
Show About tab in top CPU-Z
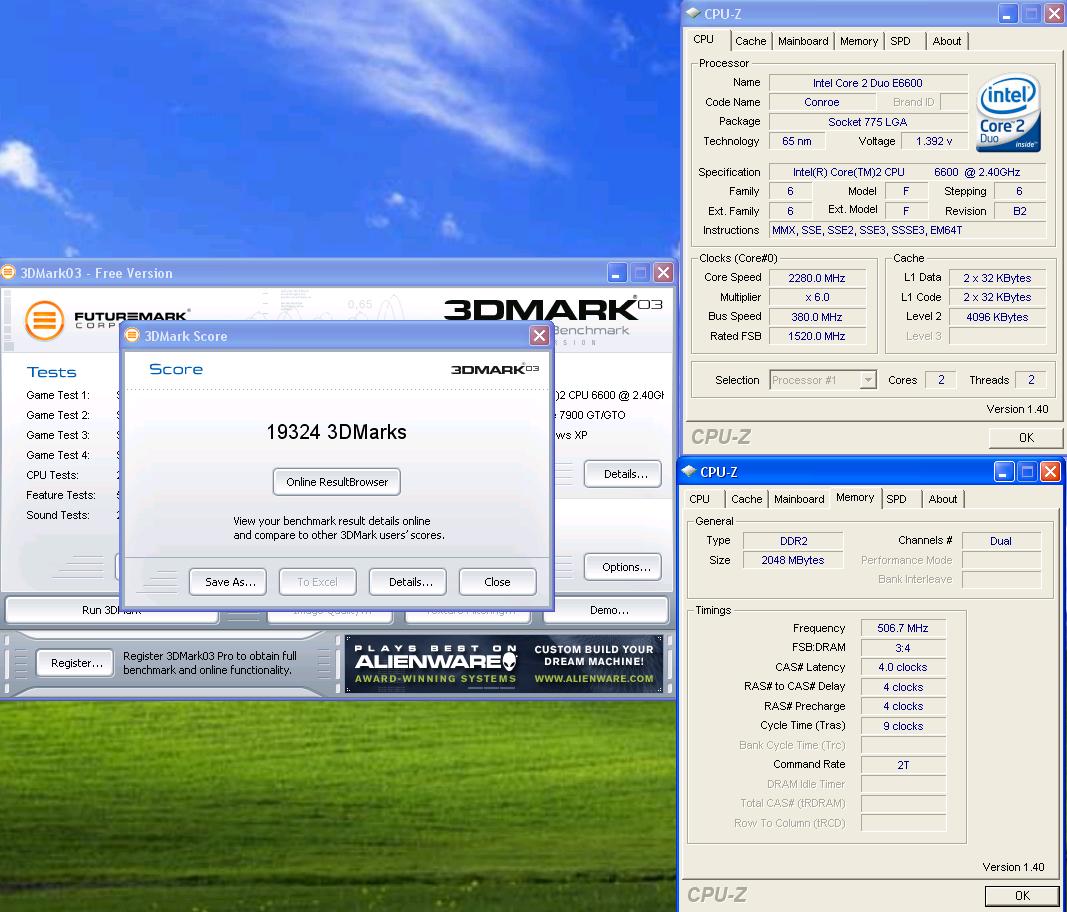pyautogui.click(x=947, y=41)
